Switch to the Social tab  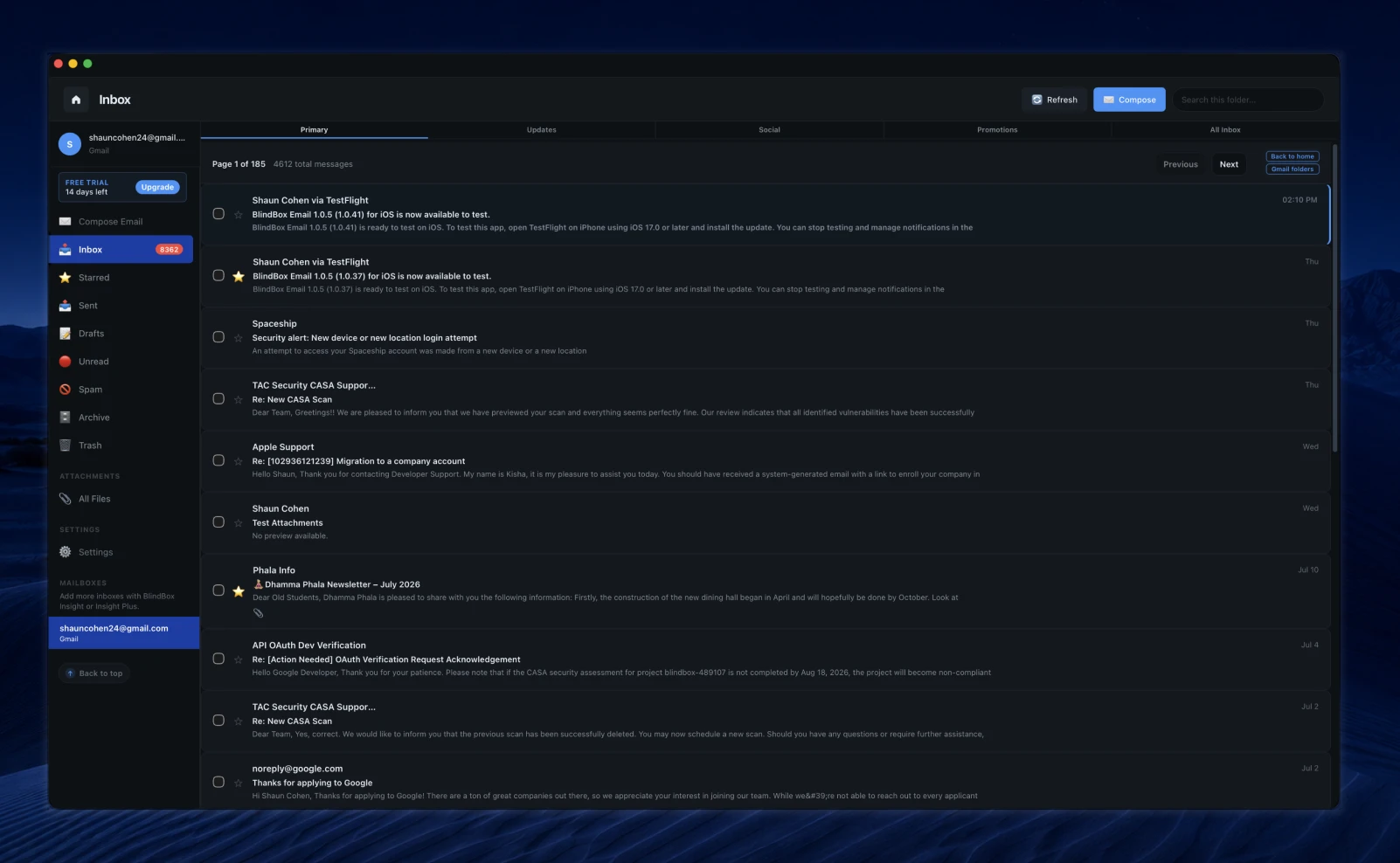(x=769, y=129)
